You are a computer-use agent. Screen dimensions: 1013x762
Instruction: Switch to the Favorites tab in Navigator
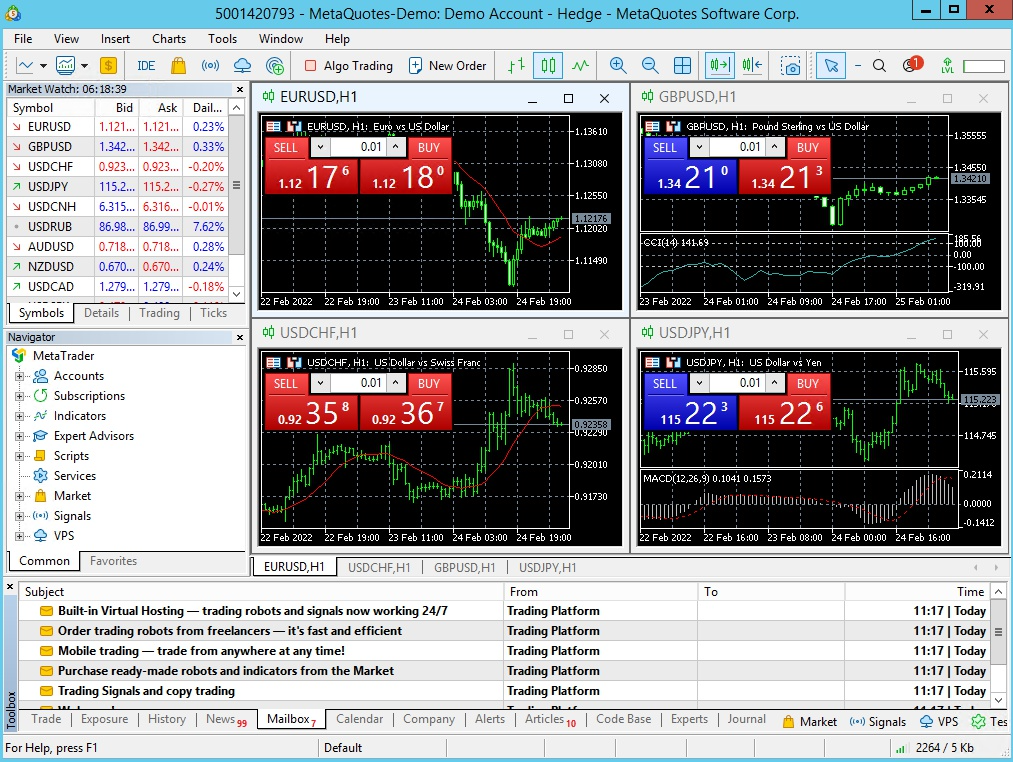[113, 561]
